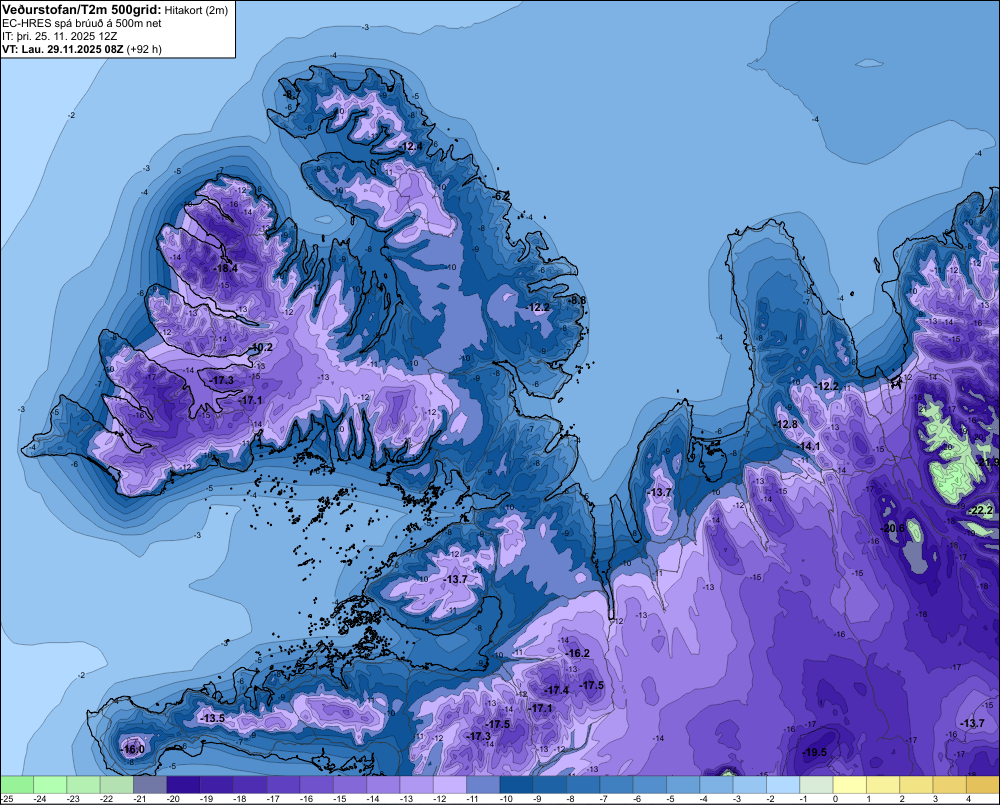Click the 'EC-HRES spá brúuð á 500m net' line

tap(82, 24)
